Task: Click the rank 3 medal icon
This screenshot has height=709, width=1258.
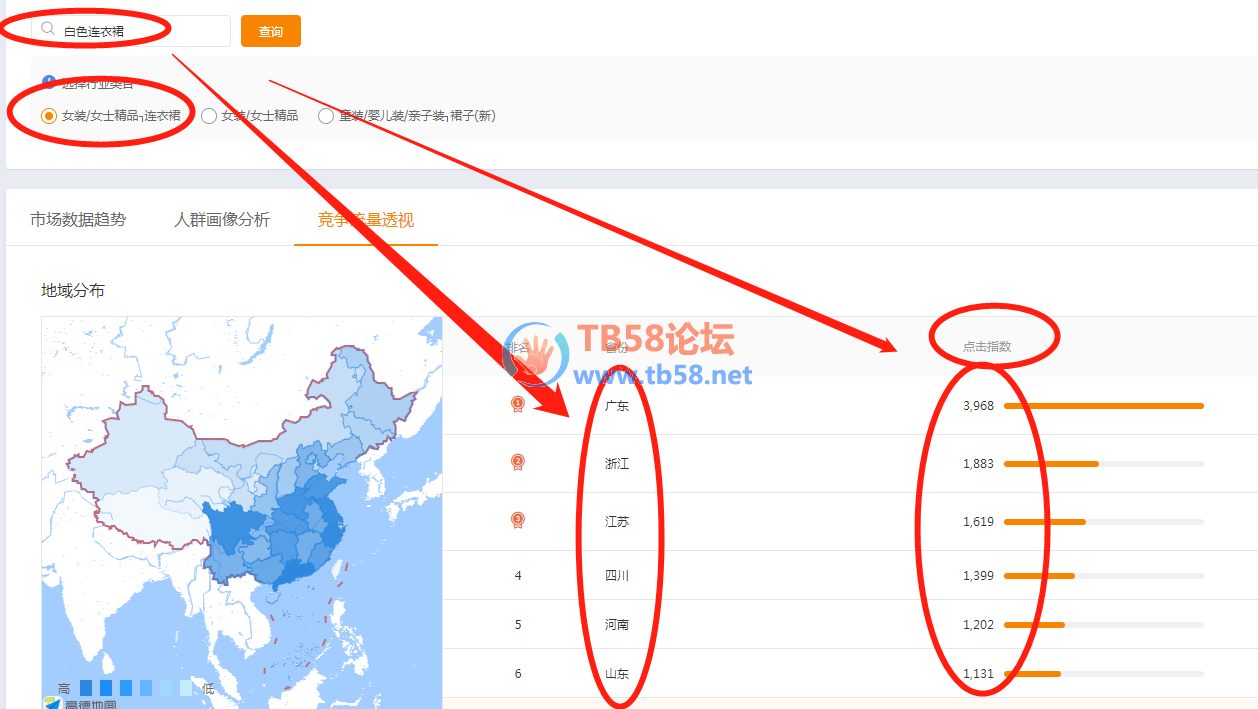Action: pos(518,520)
